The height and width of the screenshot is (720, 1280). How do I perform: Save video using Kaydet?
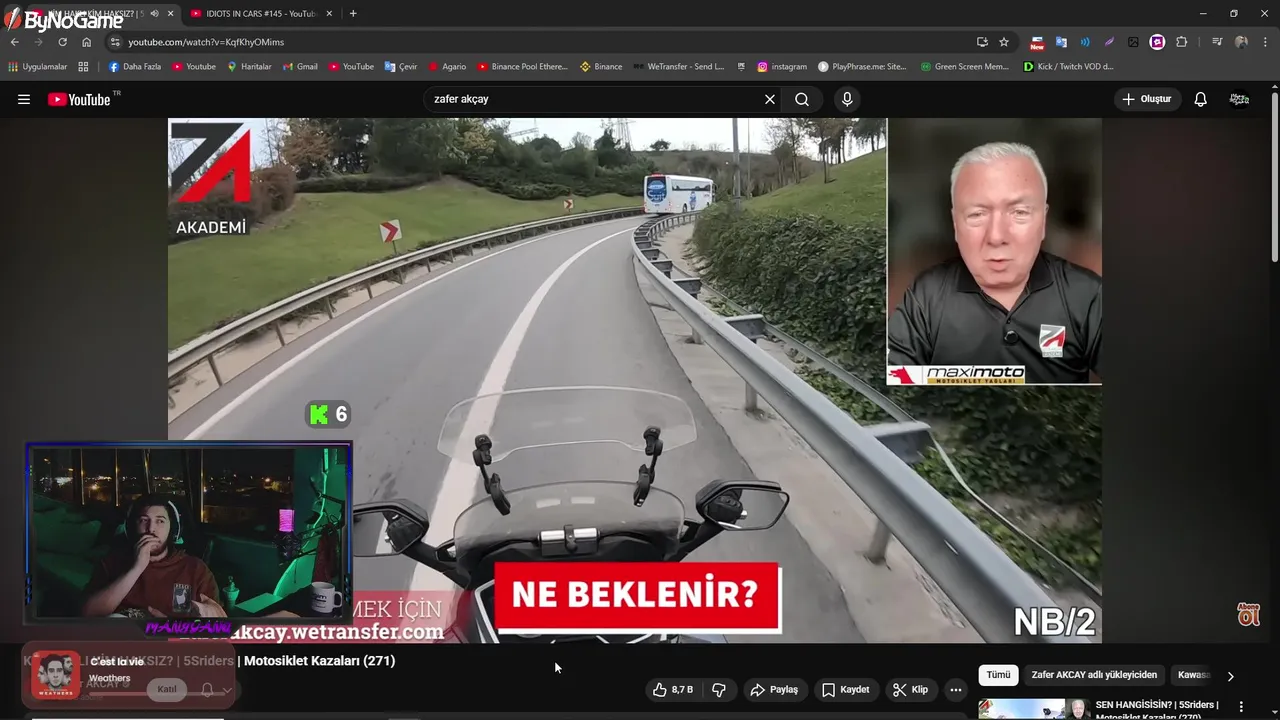[846, 689]
